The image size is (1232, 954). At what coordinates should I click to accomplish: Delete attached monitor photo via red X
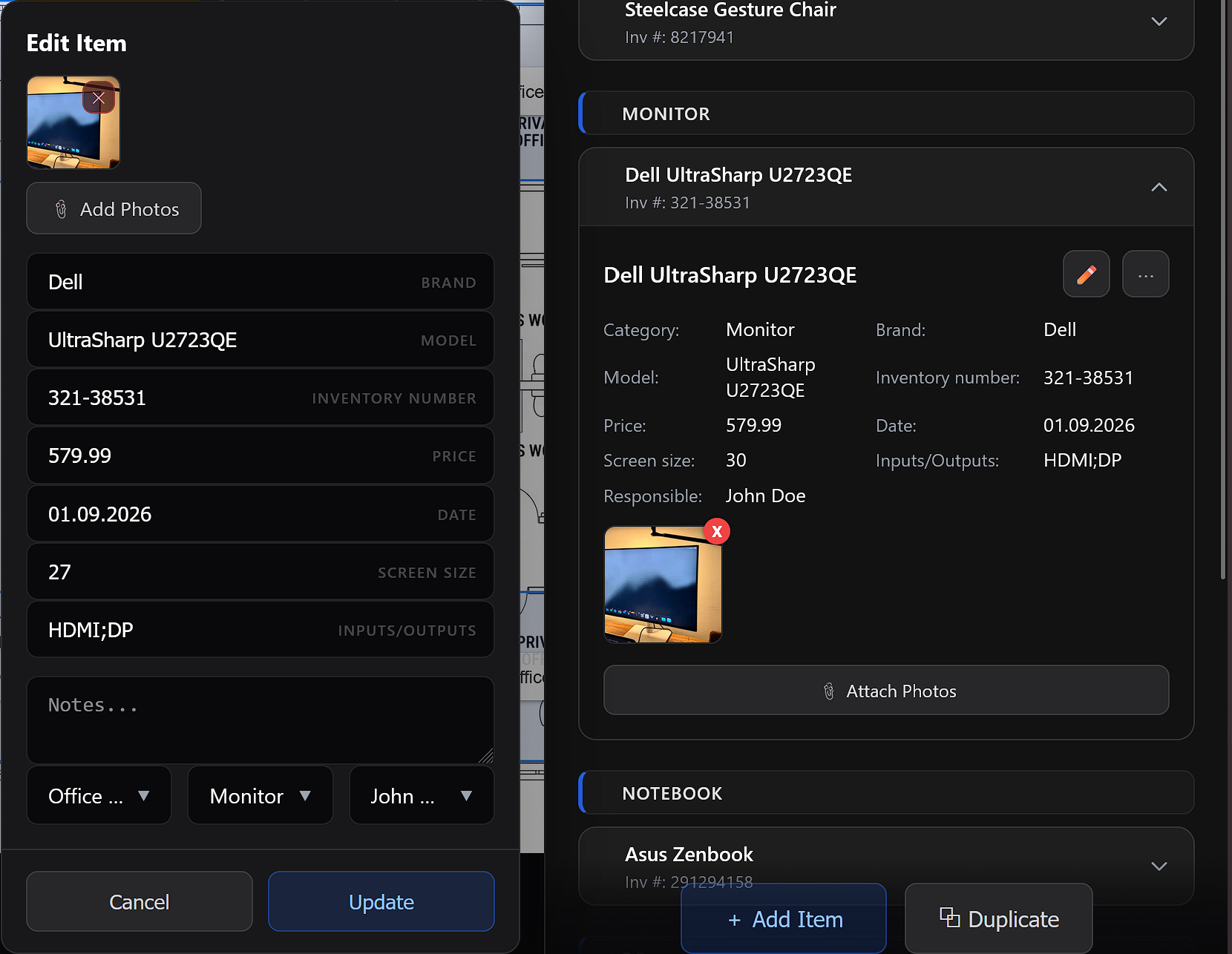point(717,531)
